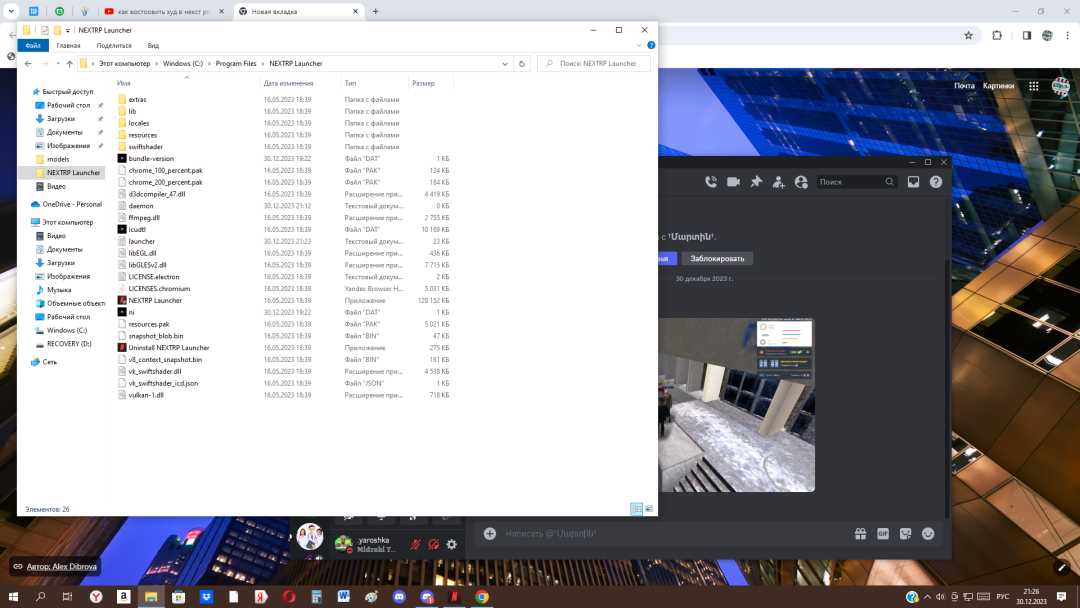
Task: Open a new Chrome tab with plus
Action: (x=375, y=11)
